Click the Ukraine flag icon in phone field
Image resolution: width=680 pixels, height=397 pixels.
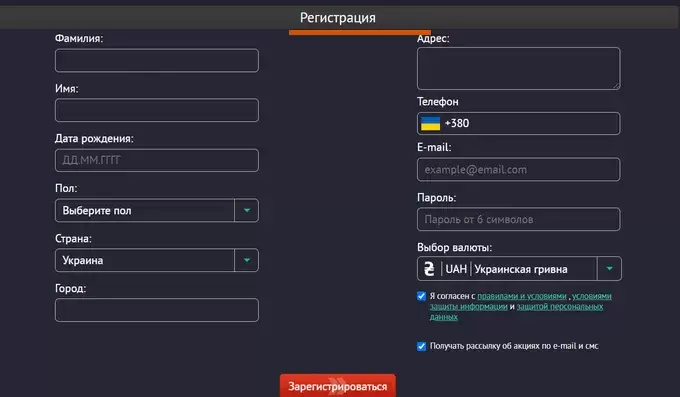[430, 123]
